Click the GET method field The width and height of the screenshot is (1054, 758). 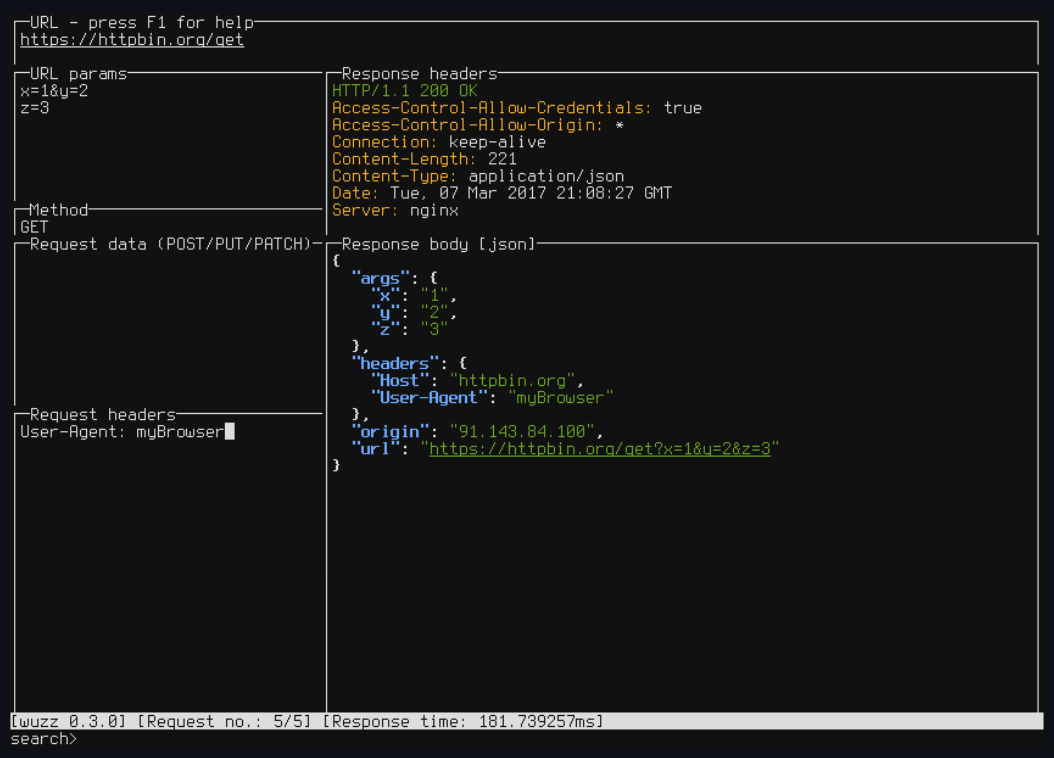34,227
